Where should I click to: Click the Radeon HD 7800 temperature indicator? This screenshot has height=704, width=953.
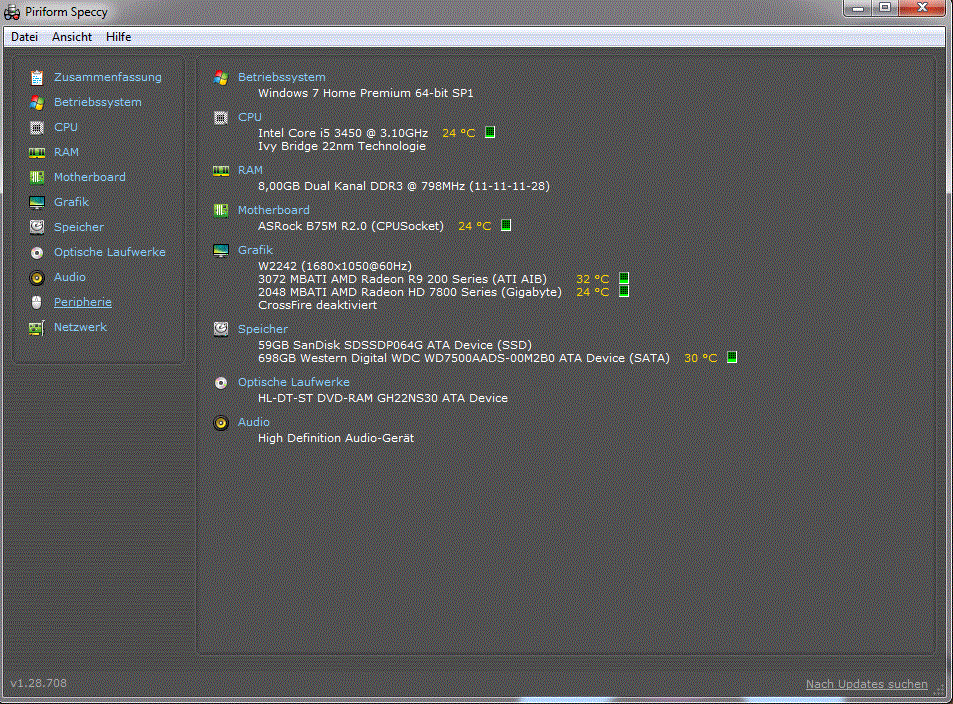624,291
